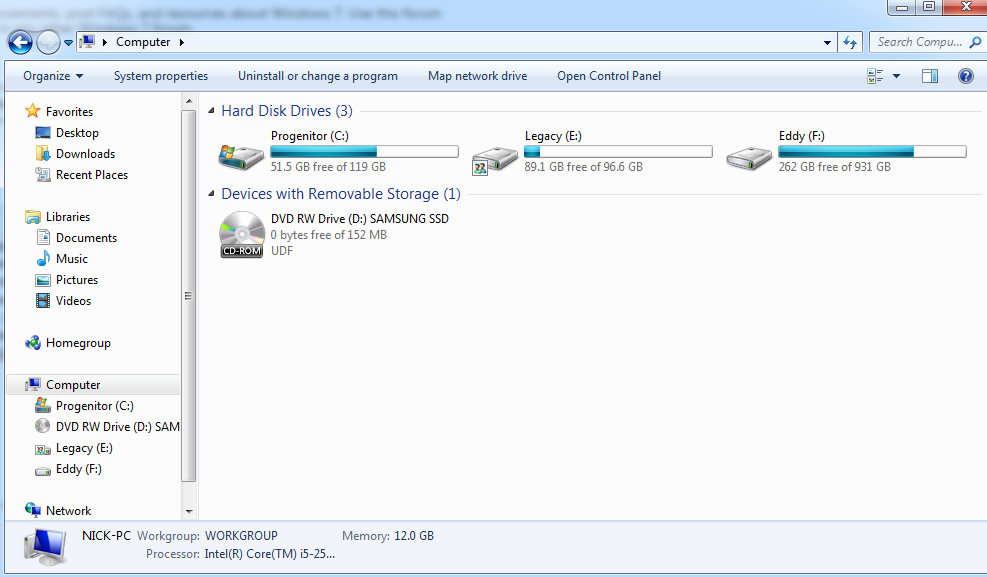Image resolution: width=987 pixels, height=577 pixels.
Task: Choose Uninstall or change a program
Action: (x=317, y=76)
